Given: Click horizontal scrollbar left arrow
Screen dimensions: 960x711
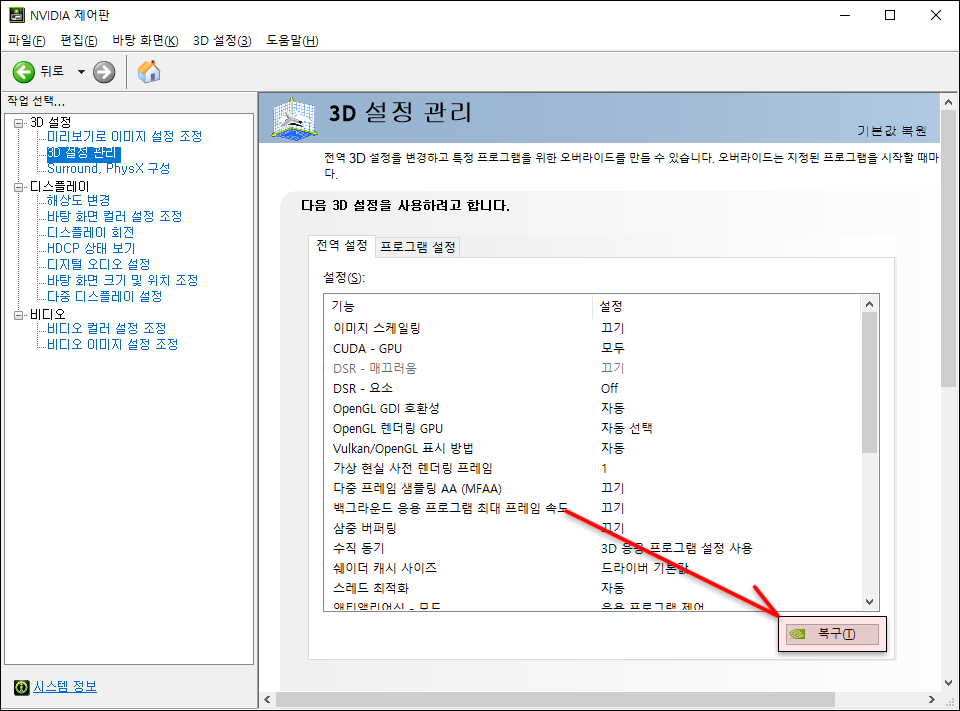Looking at the screenshot, I should [x=268, y=699].
